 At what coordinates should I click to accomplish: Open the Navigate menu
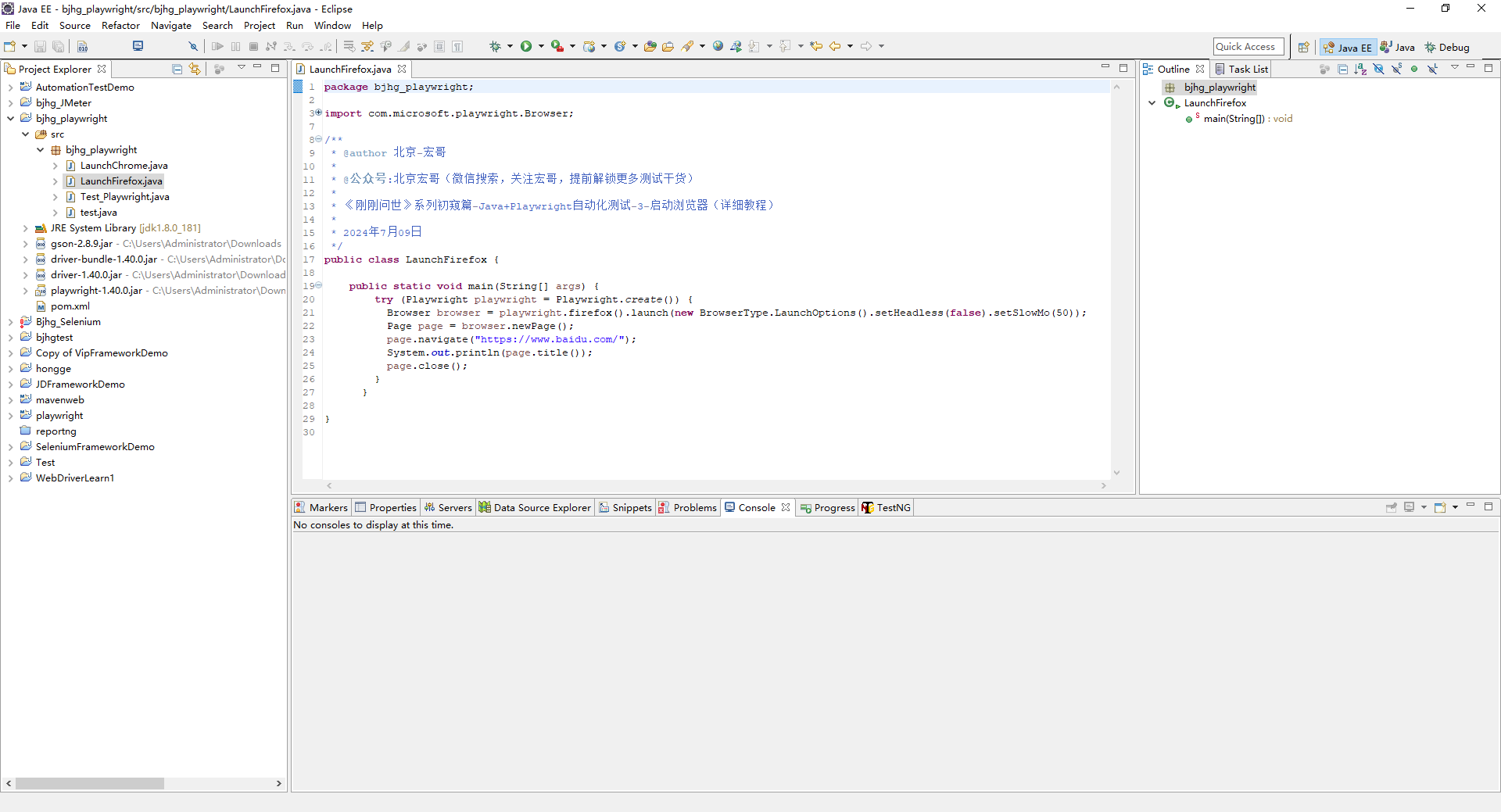pos(170,26)
